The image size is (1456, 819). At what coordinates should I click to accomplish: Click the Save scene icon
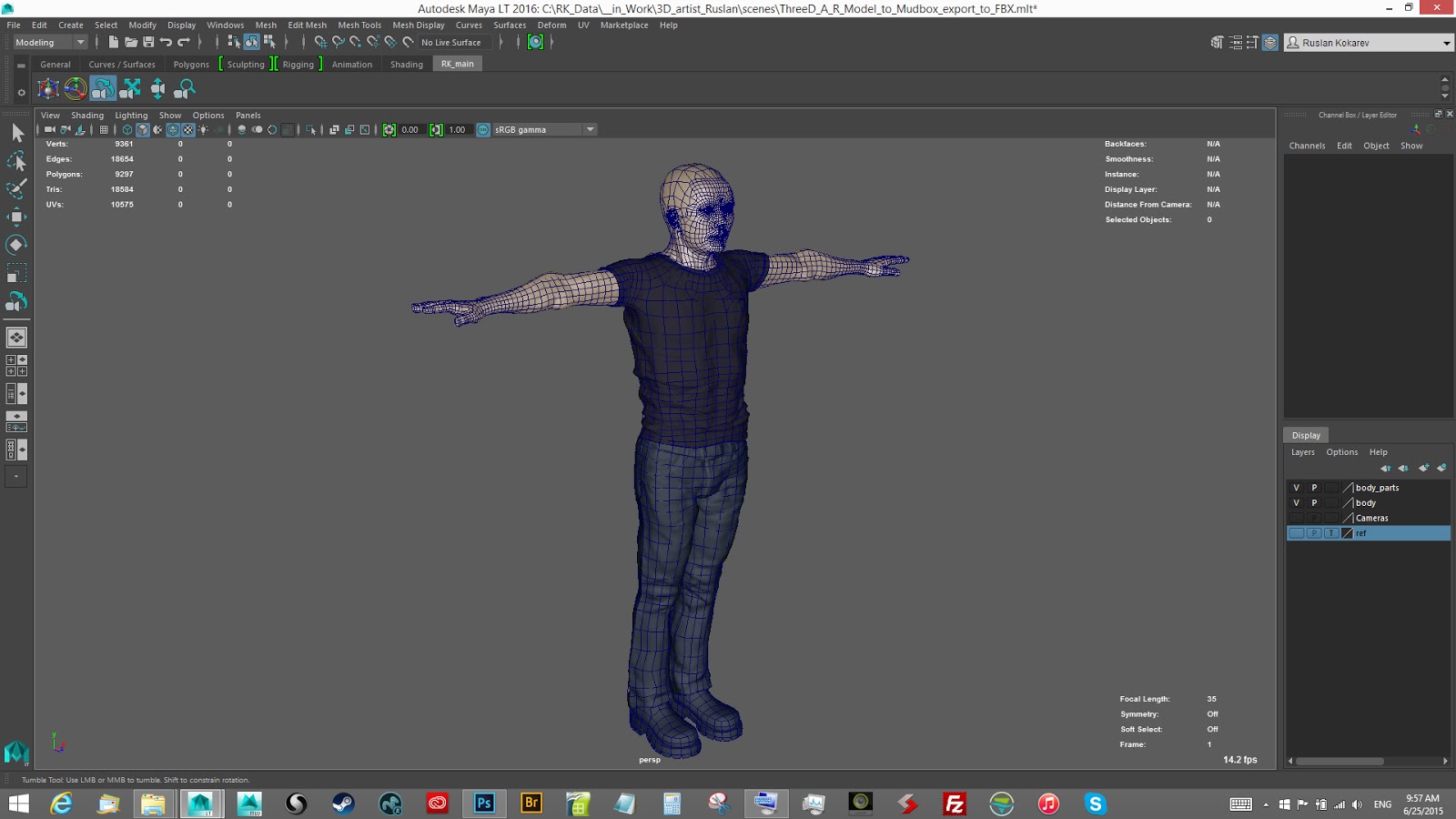pyautogui.click(x=148, y=42)
